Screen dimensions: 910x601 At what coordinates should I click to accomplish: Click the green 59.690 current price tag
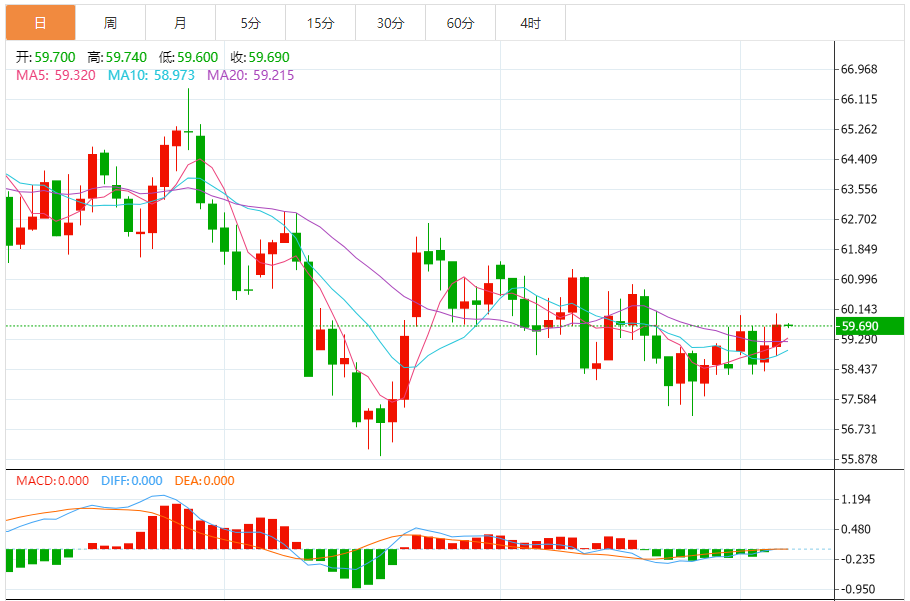coord(869,326)
